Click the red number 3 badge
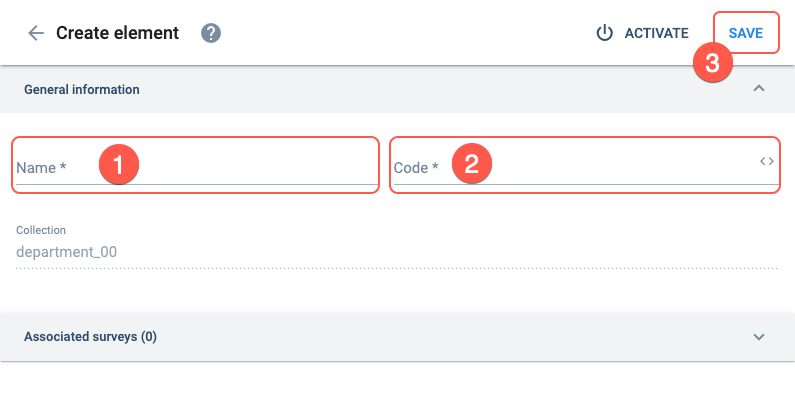This screenshot has height=412, width=795. pyautogui.click(x=713, y=62)
